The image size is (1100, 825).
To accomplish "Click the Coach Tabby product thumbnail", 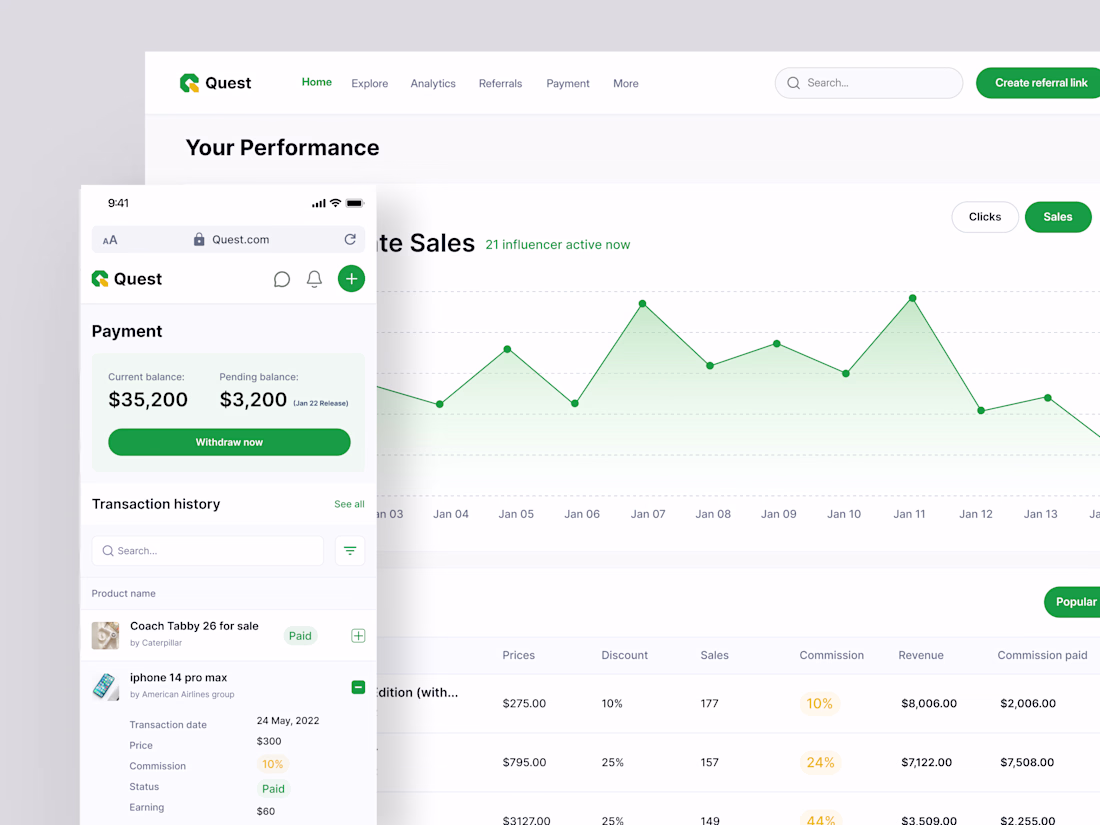I will (105, 635).
